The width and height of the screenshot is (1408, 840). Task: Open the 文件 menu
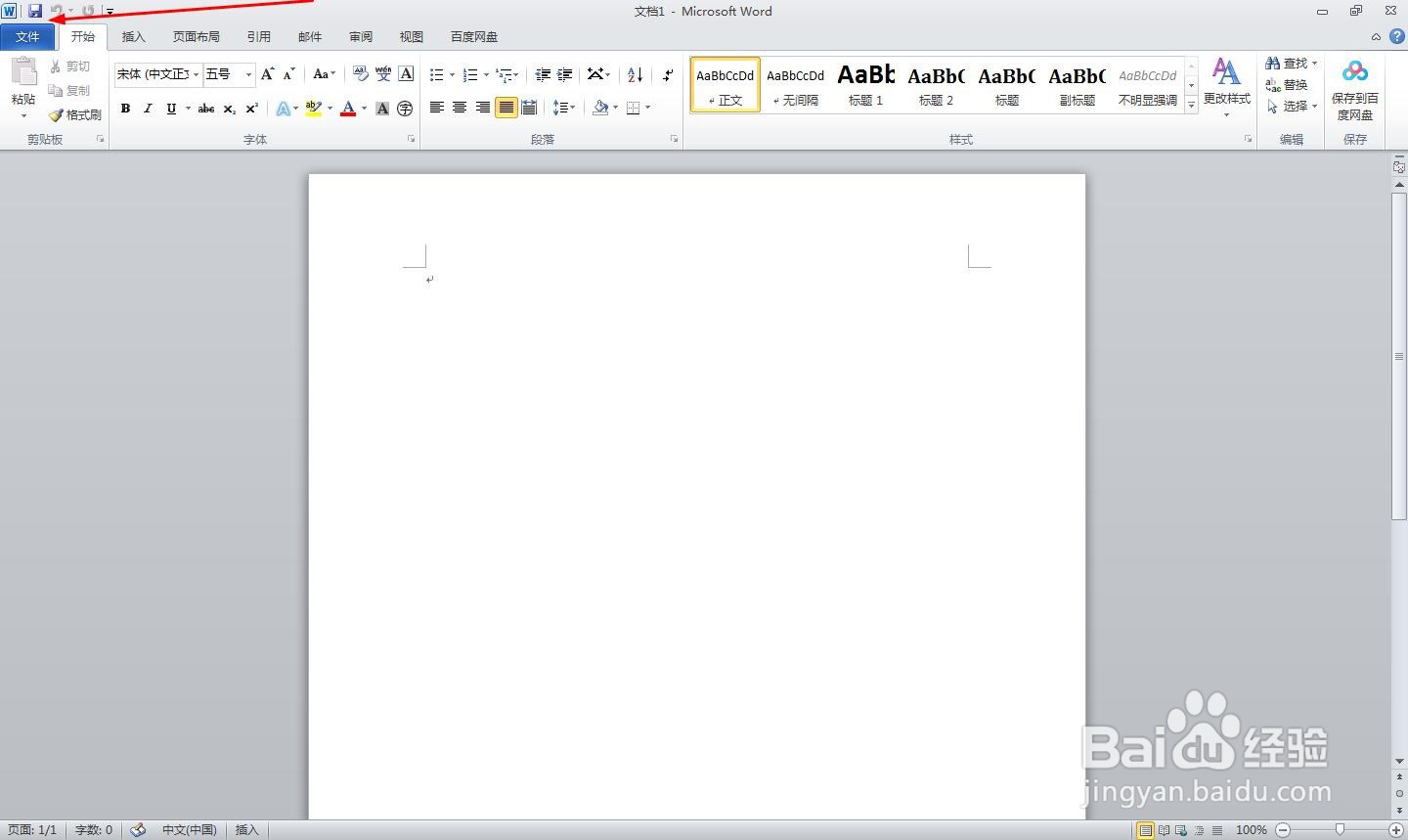pos(28,36)
